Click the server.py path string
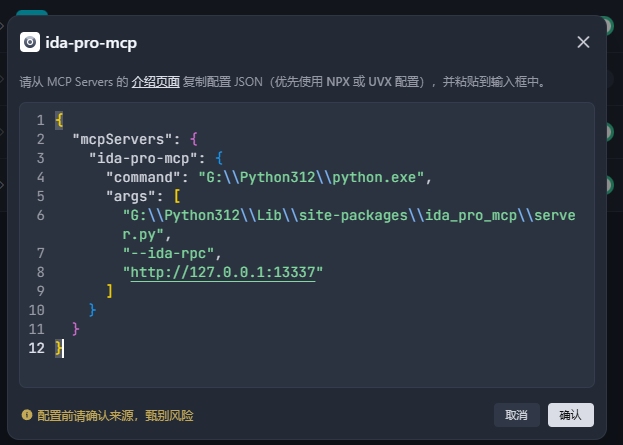Screen dimensions: 623x445 (349, 225)
